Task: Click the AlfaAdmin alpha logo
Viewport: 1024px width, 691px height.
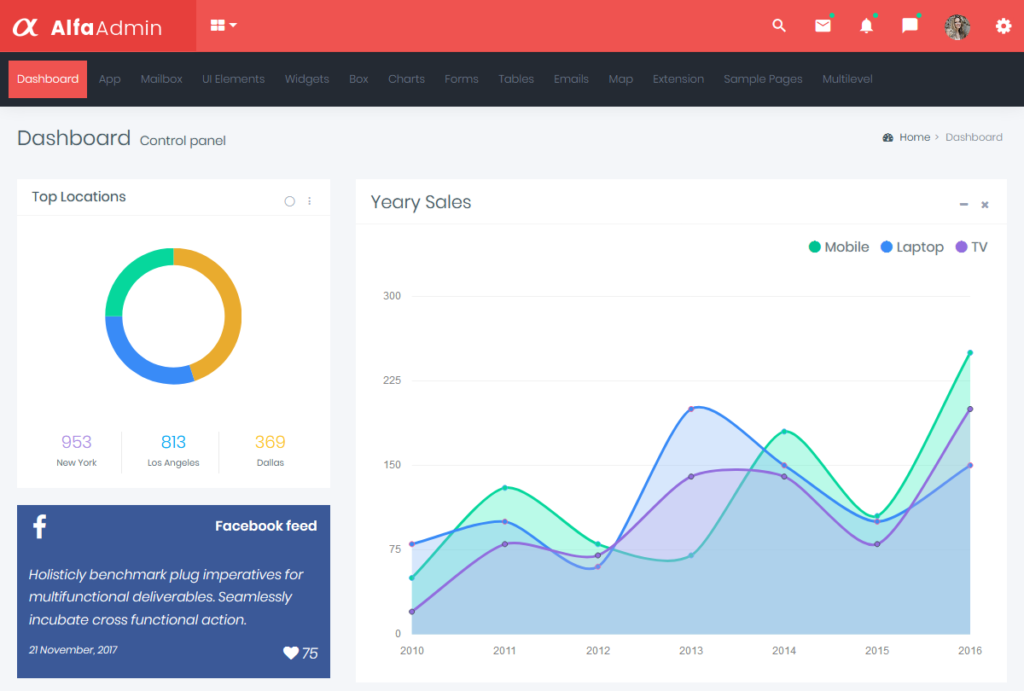Action: click(28, 26)
